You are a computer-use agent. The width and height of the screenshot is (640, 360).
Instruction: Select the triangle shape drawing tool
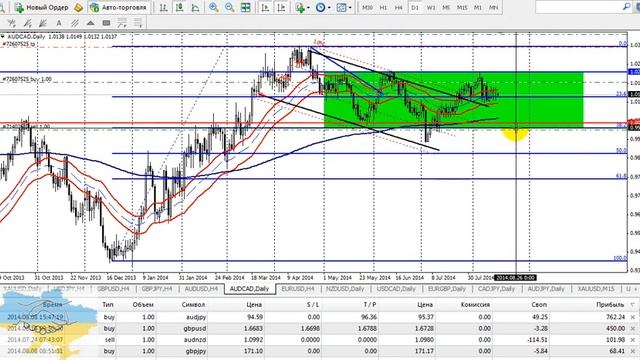[x=91, y=23]
